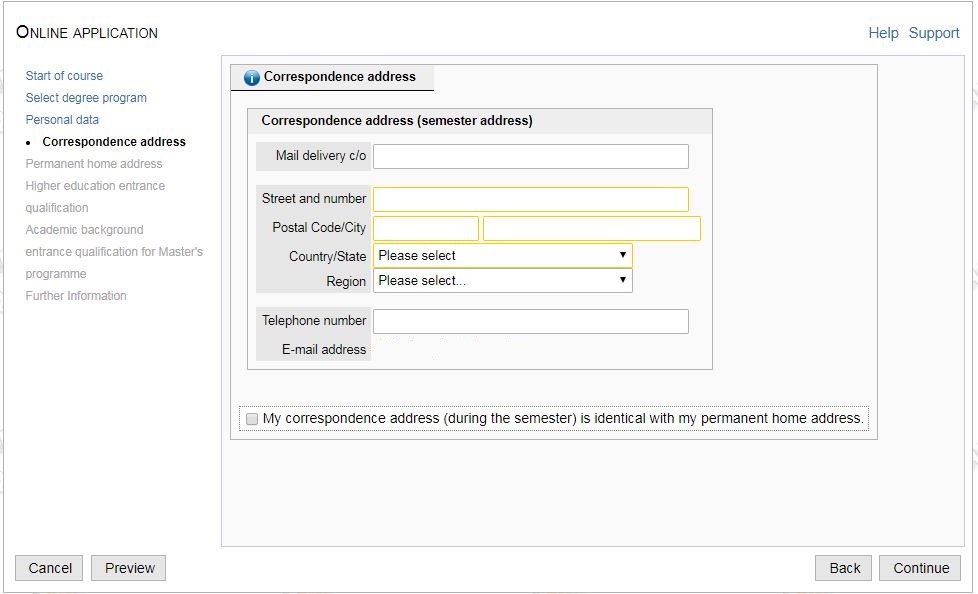
Task: Click the Support link
Action: coord(934,33)
